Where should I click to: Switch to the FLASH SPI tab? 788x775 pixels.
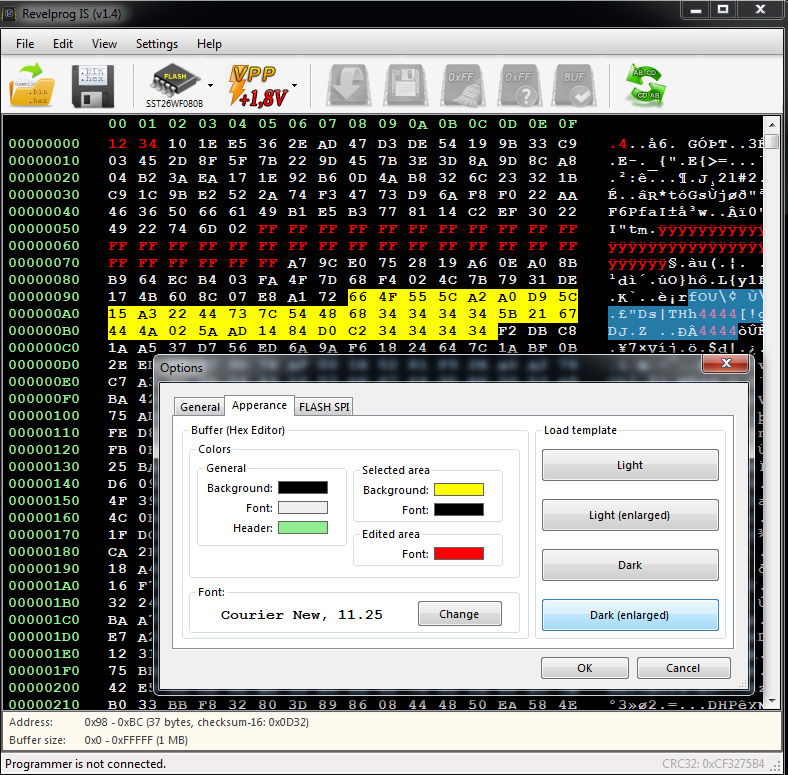[324, 406]
